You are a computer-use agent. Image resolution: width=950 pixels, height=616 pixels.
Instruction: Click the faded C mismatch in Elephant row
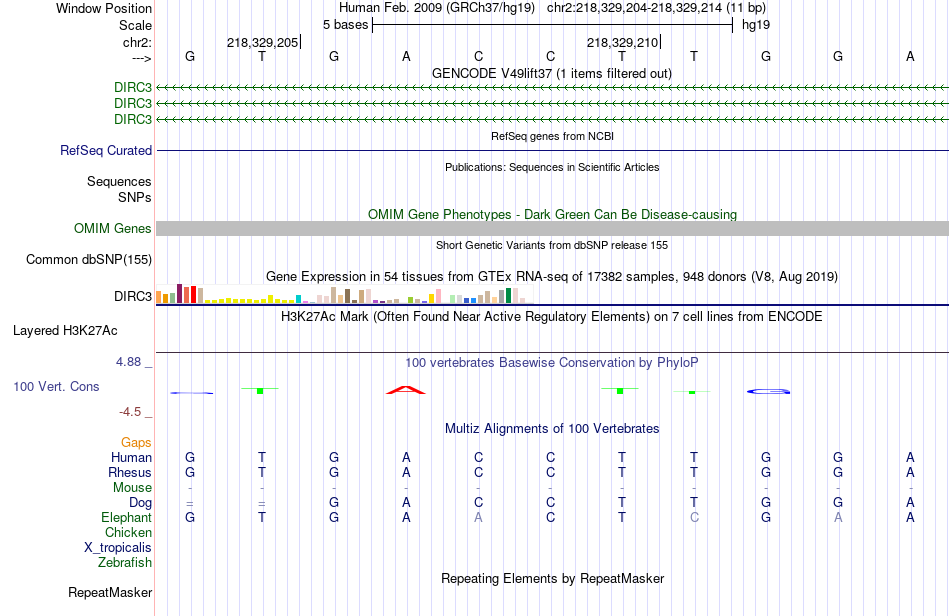694,517
